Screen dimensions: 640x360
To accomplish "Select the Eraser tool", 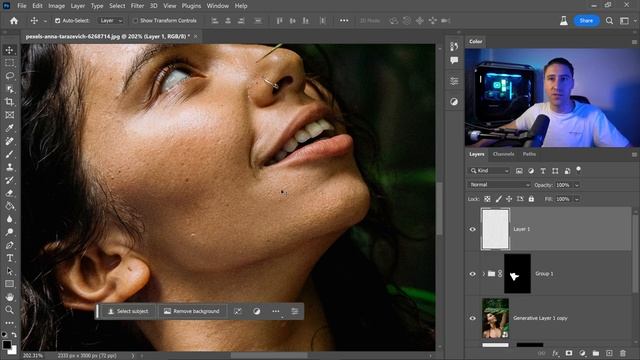I will tap(9, 193).
